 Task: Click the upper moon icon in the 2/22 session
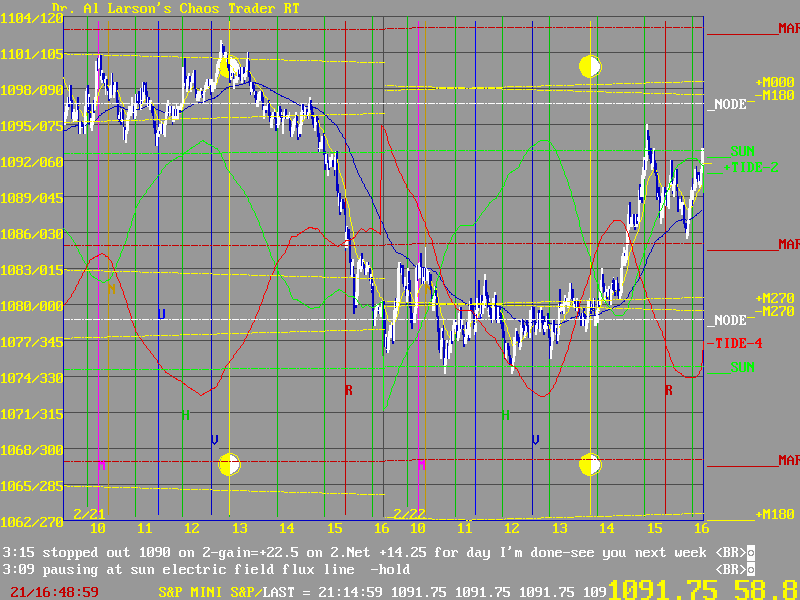[590, 67]
